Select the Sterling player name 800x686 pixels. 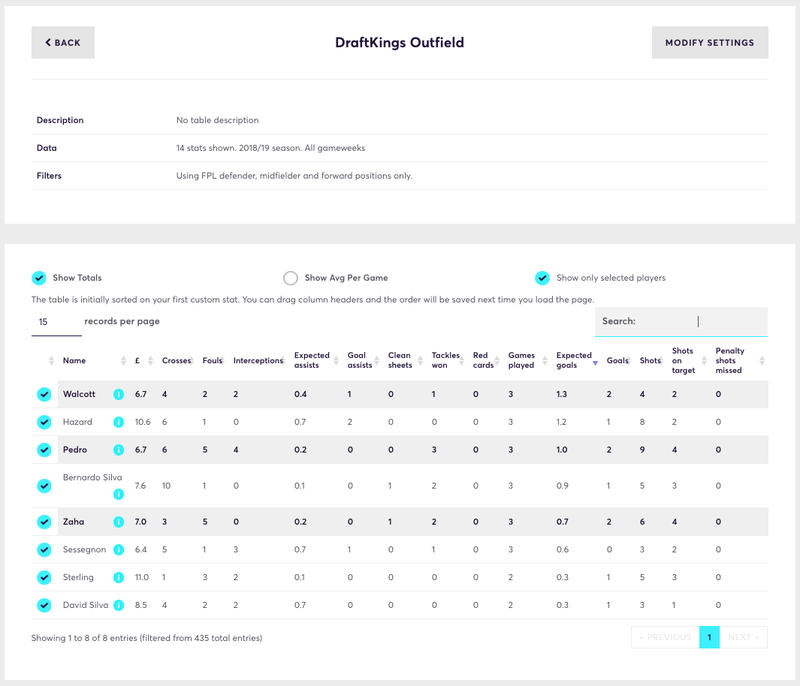click(78, 577)
